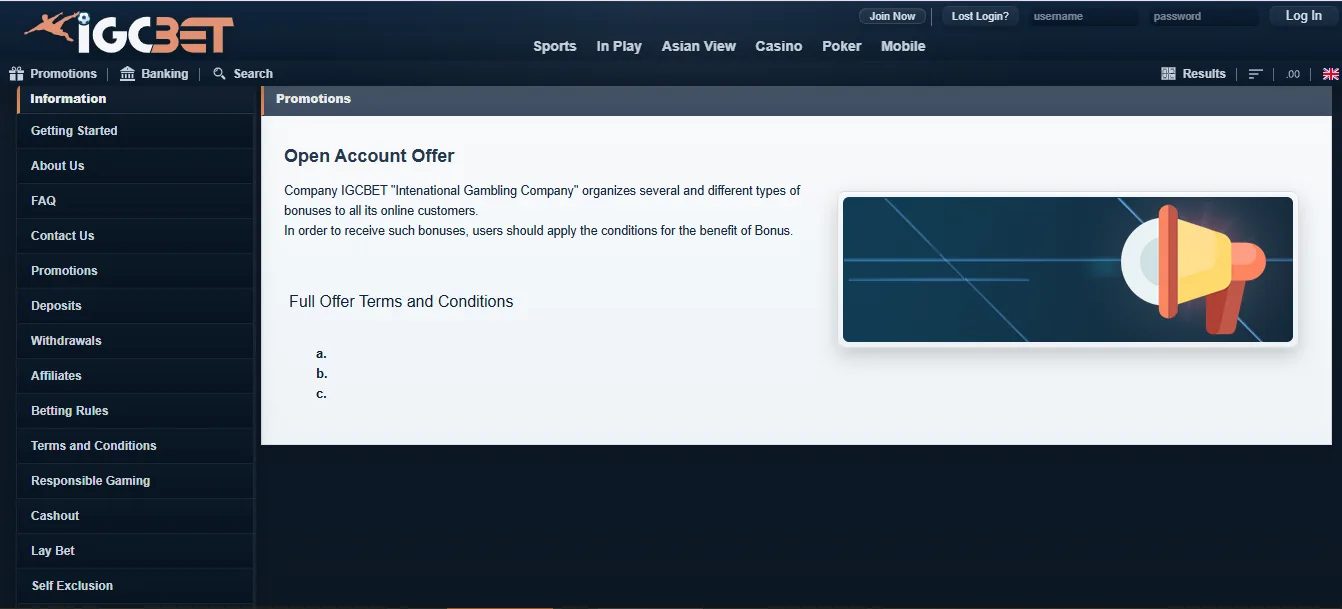Open Lay Bet in sidebar
The image size is (1342, 609).
coord(135,551)
